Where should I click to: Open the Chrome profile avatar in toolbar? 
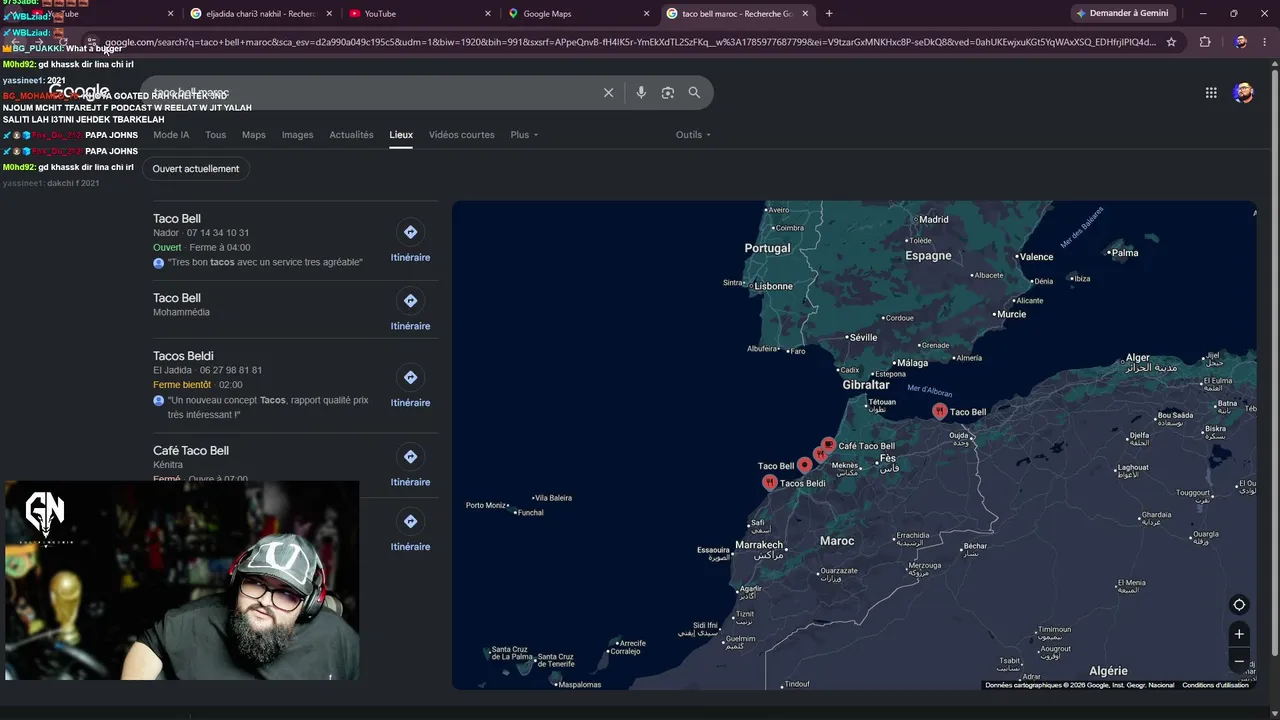coord(1241,42)
